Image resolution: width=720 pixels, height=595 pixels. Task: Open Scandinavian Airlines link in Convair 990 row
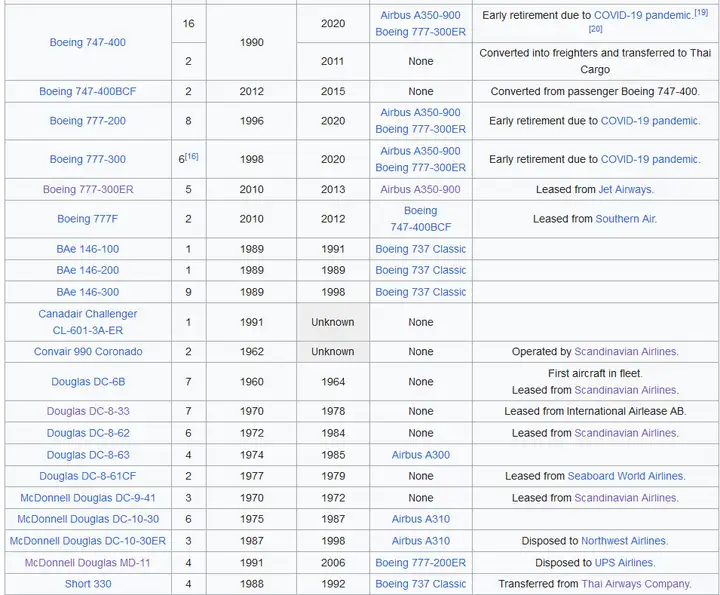[626, 352]
